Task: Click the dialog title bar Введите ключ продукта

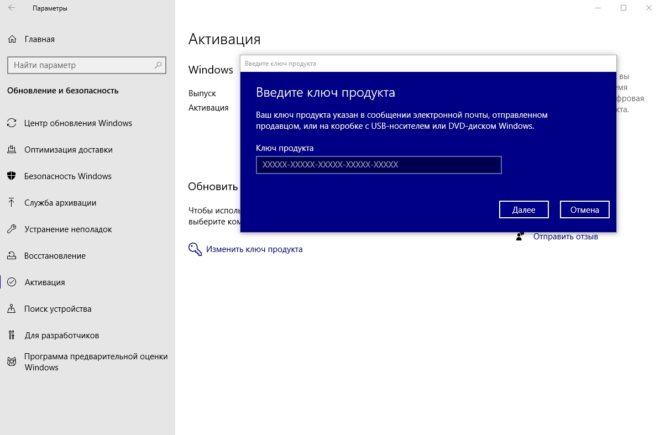Action: coord(428,64)
